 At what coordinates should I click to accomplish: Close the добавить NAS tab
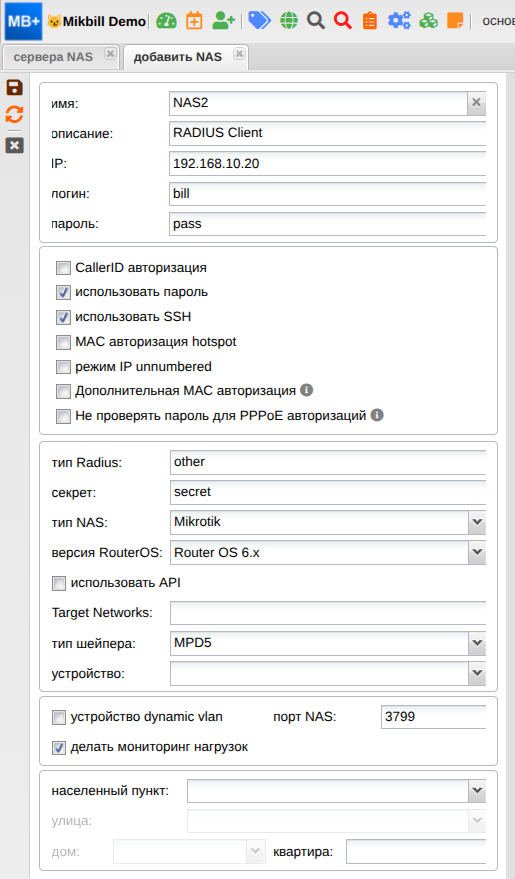click(x=239, y=54)
